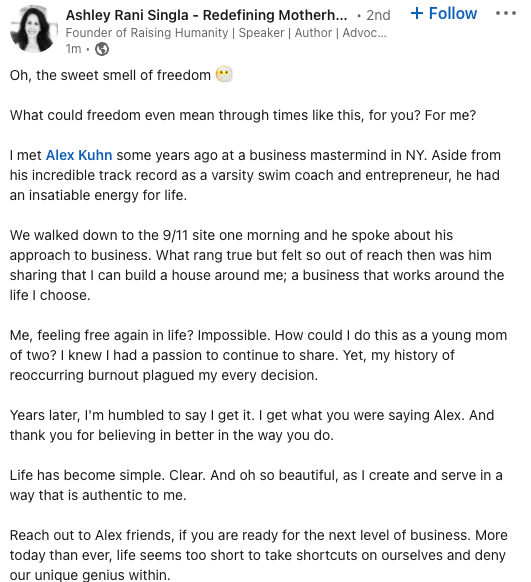The width and height of the screenshot is (531, 582).
Task: Click the globe public visibility icon
Action: coord(102,49)
